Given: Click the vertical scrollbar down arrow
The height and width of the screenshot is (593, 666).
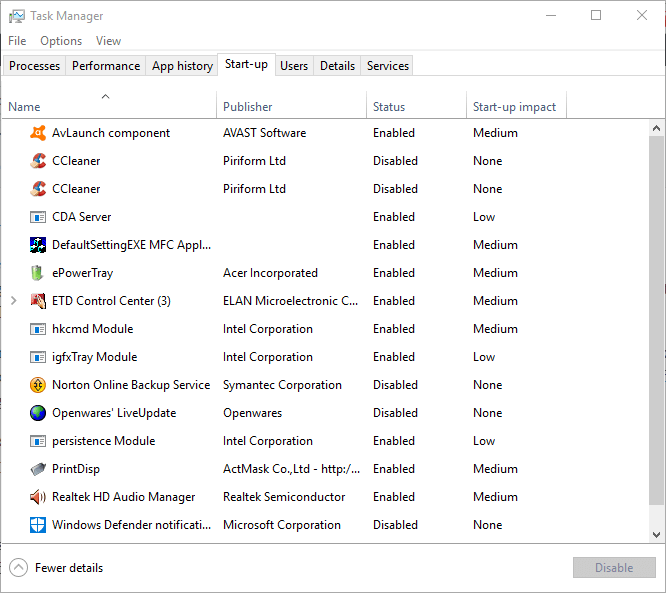Looking at the screenshot, I should point(656,535).
